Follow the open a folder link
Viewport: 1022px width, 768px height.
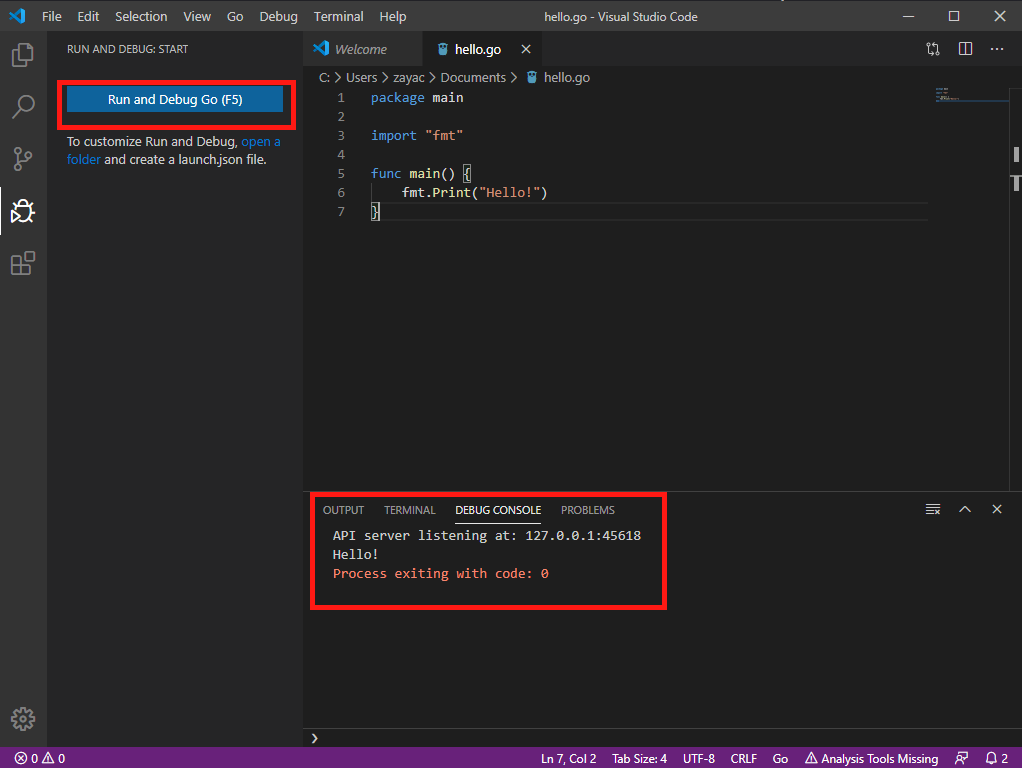173,151
